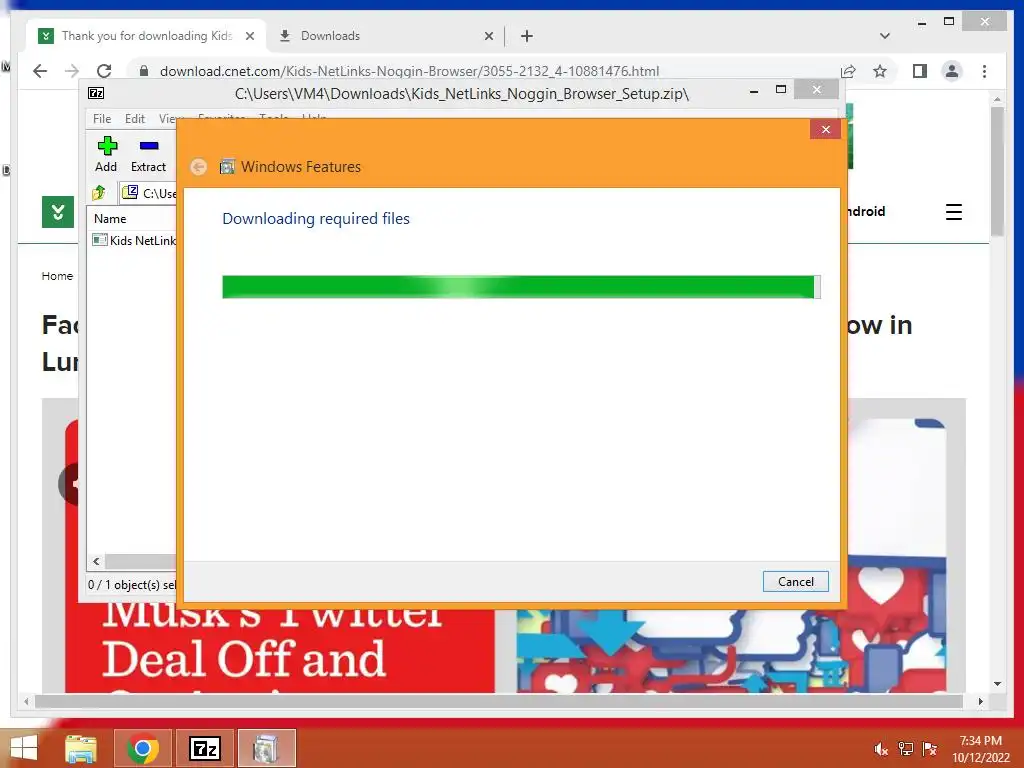Open a new Chrome tab
The image size is (1024, 768).
click(x=527, y=36)
